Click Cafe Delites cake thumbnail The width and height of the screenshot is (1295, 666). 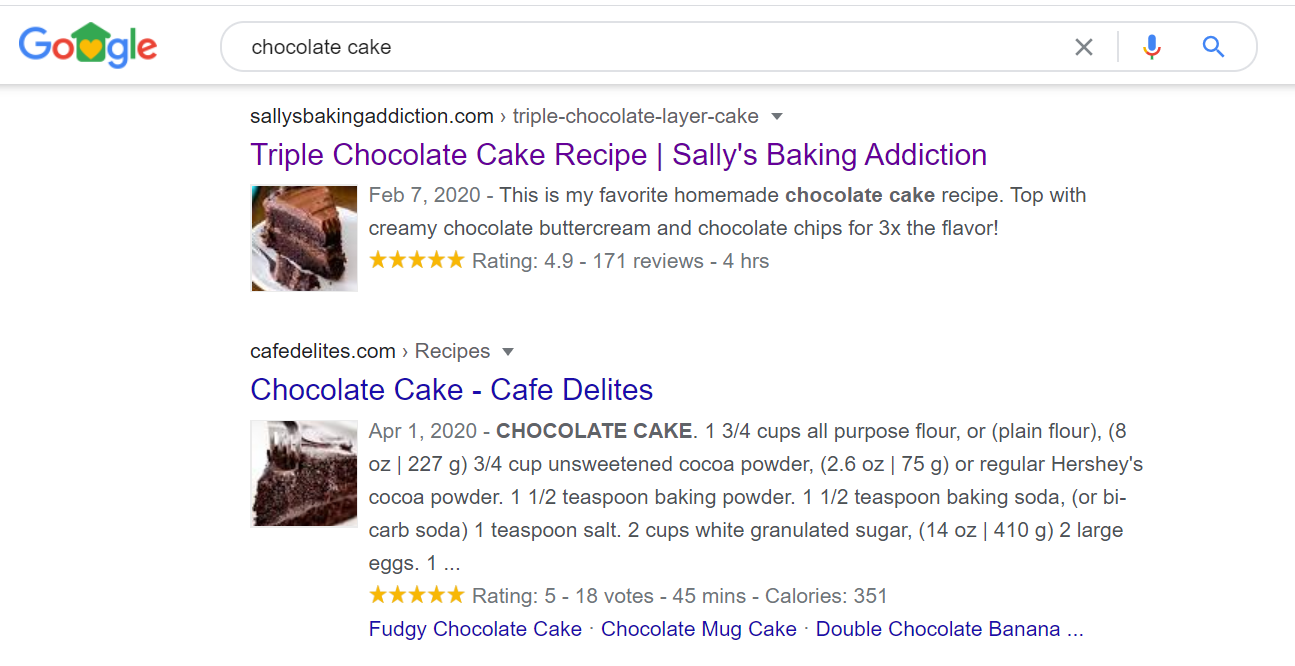(304, 473)
